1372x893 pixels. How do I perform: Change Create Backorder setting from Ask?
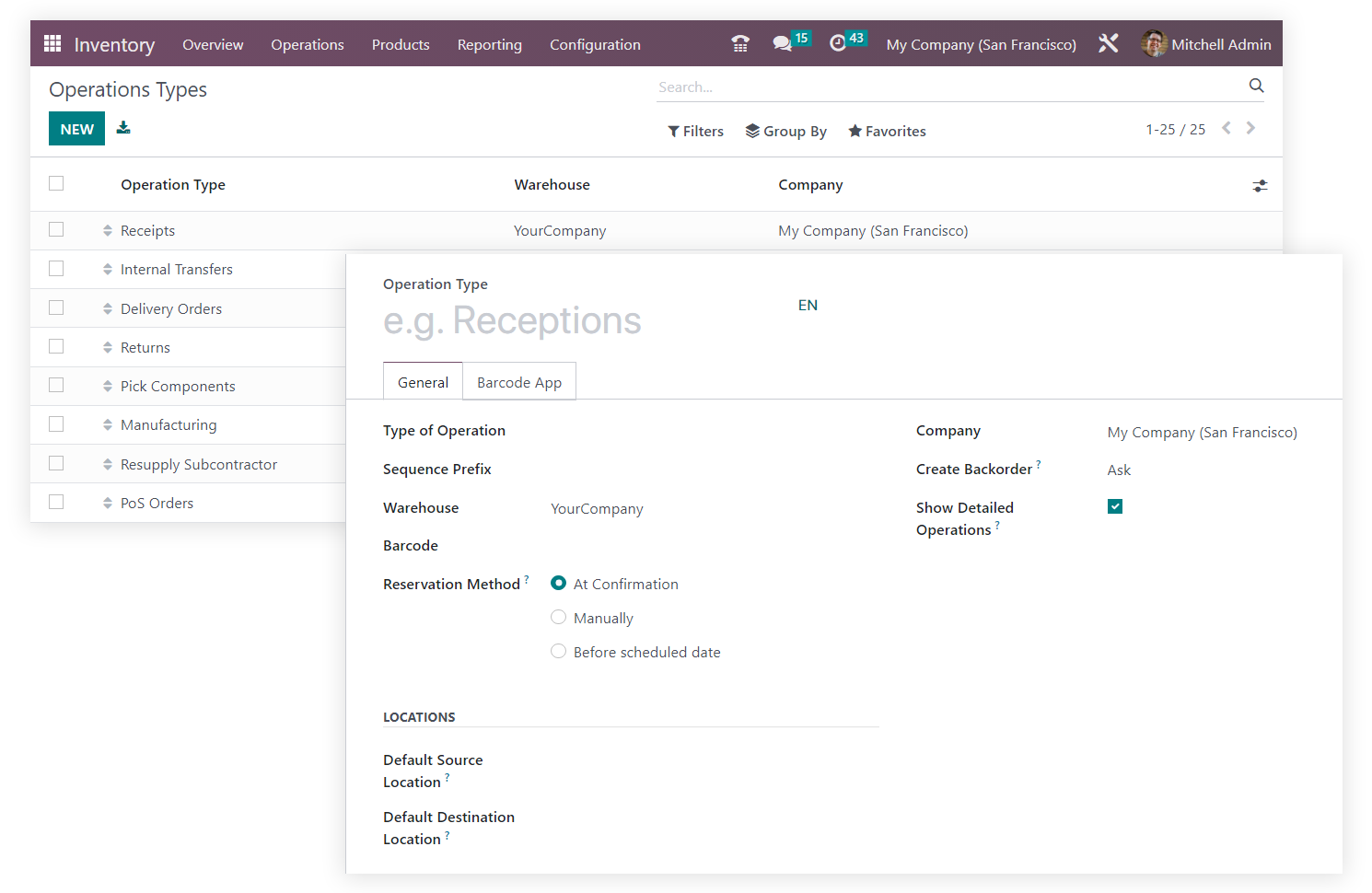click(x=1119, y=470)
